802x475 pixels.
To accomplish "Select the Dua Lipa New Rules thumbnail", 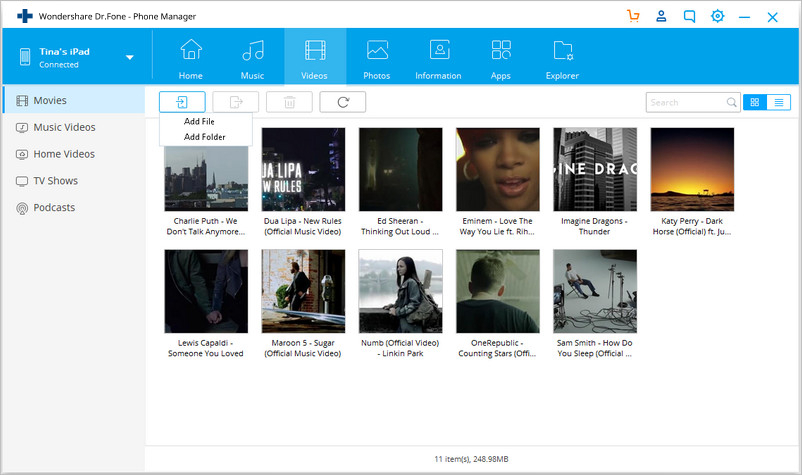I will tap(303, 169).
